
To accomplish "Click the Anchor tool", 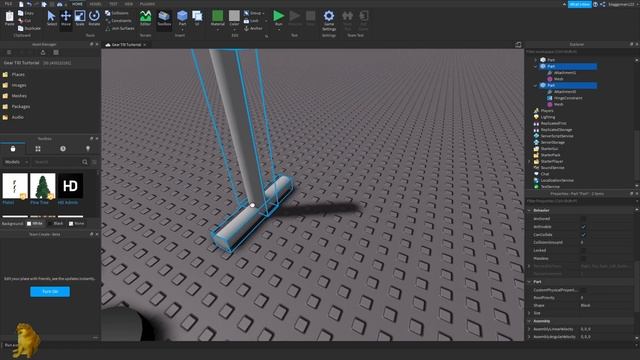I will 253,29.
